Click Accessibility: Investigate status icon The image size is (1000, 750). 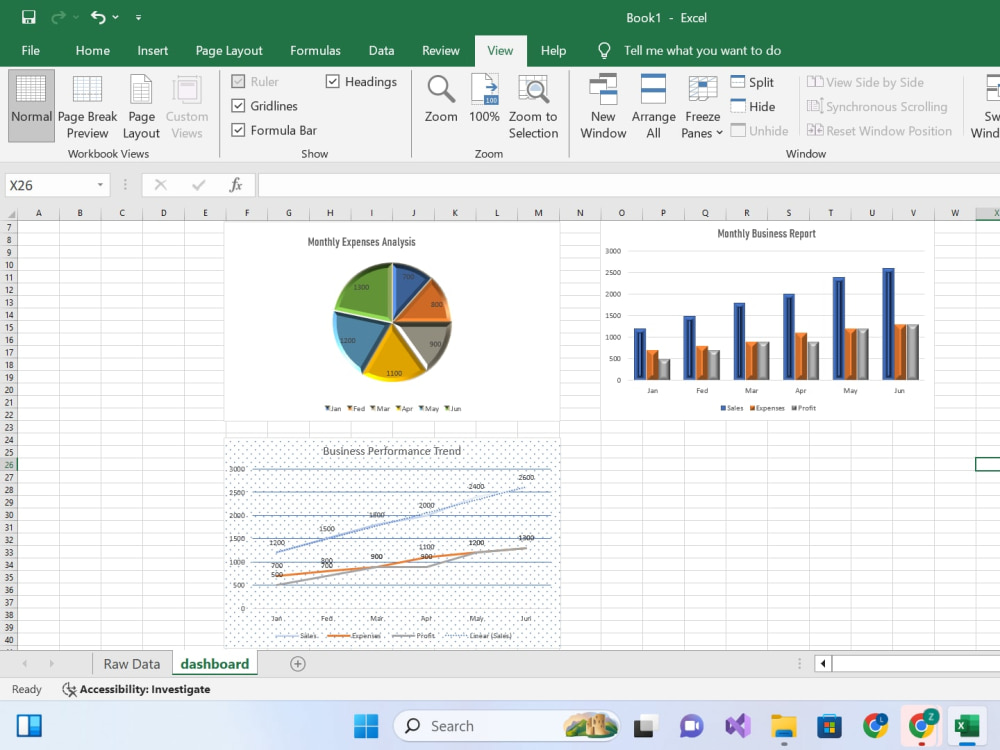pyautogui.click(x=69, y=689)
